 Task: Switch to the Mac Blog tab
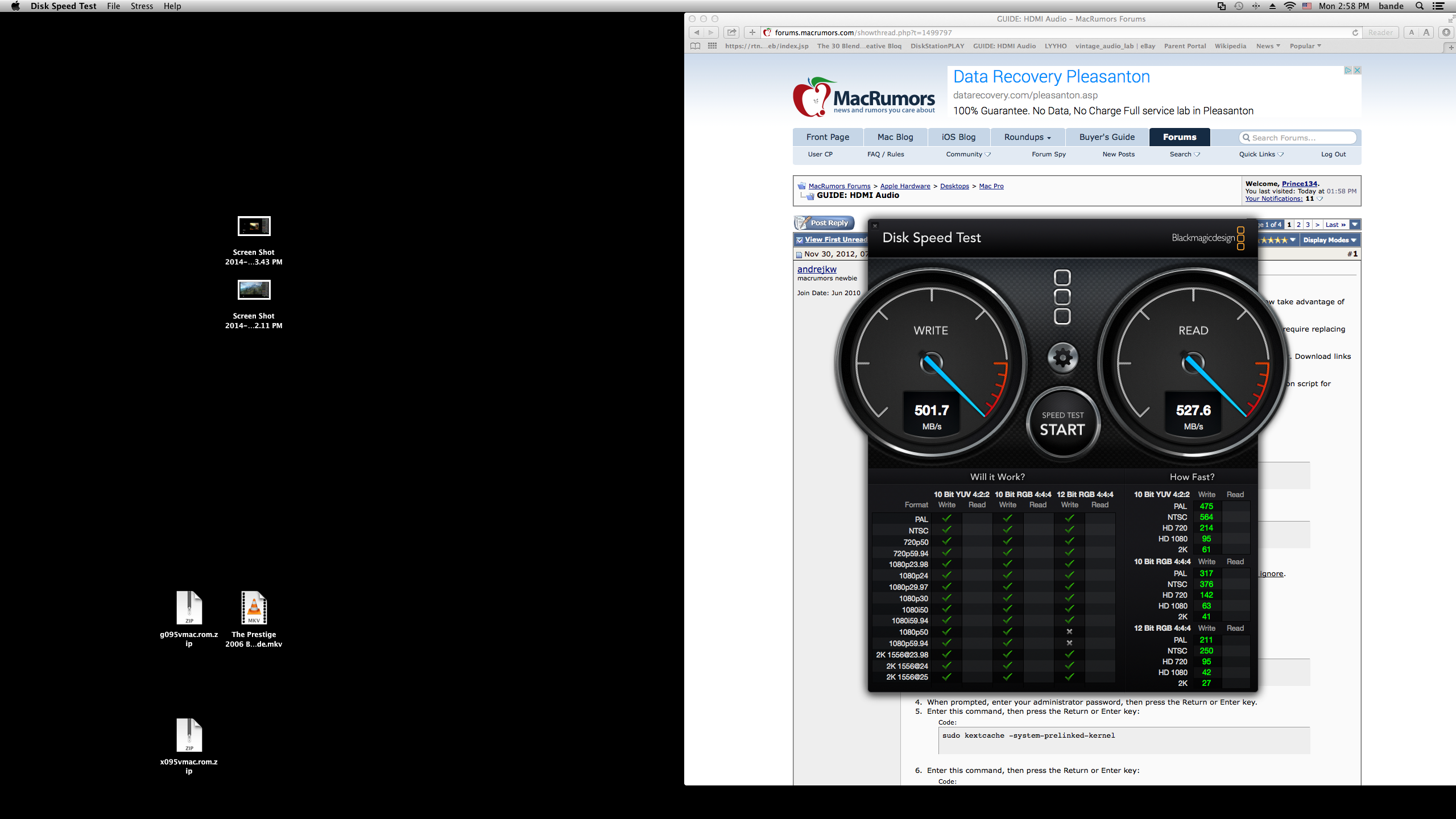[x=895, y=137]
